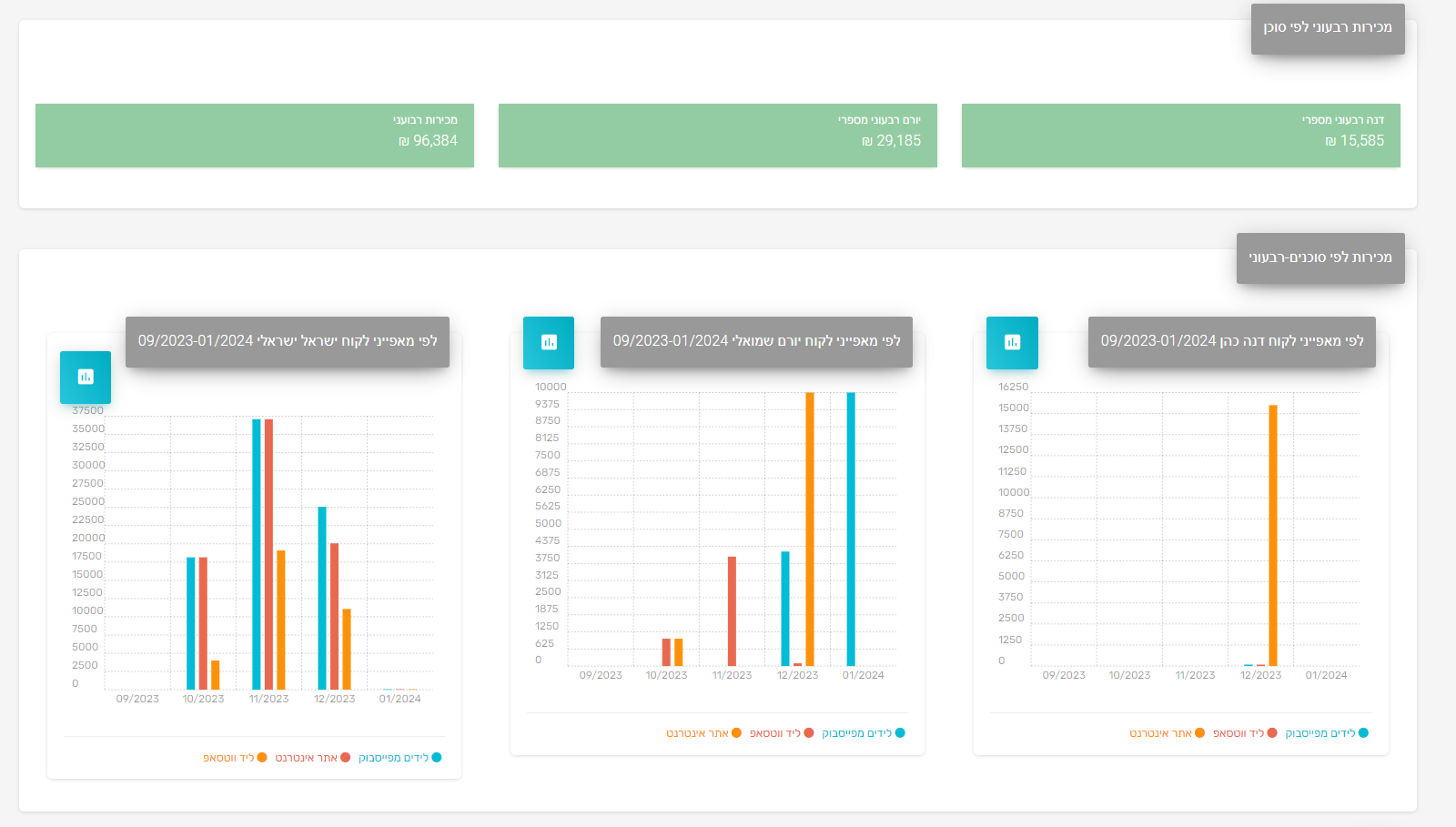
Task: Click the 9375 y-axis value
Action: (x=548, y=404)
